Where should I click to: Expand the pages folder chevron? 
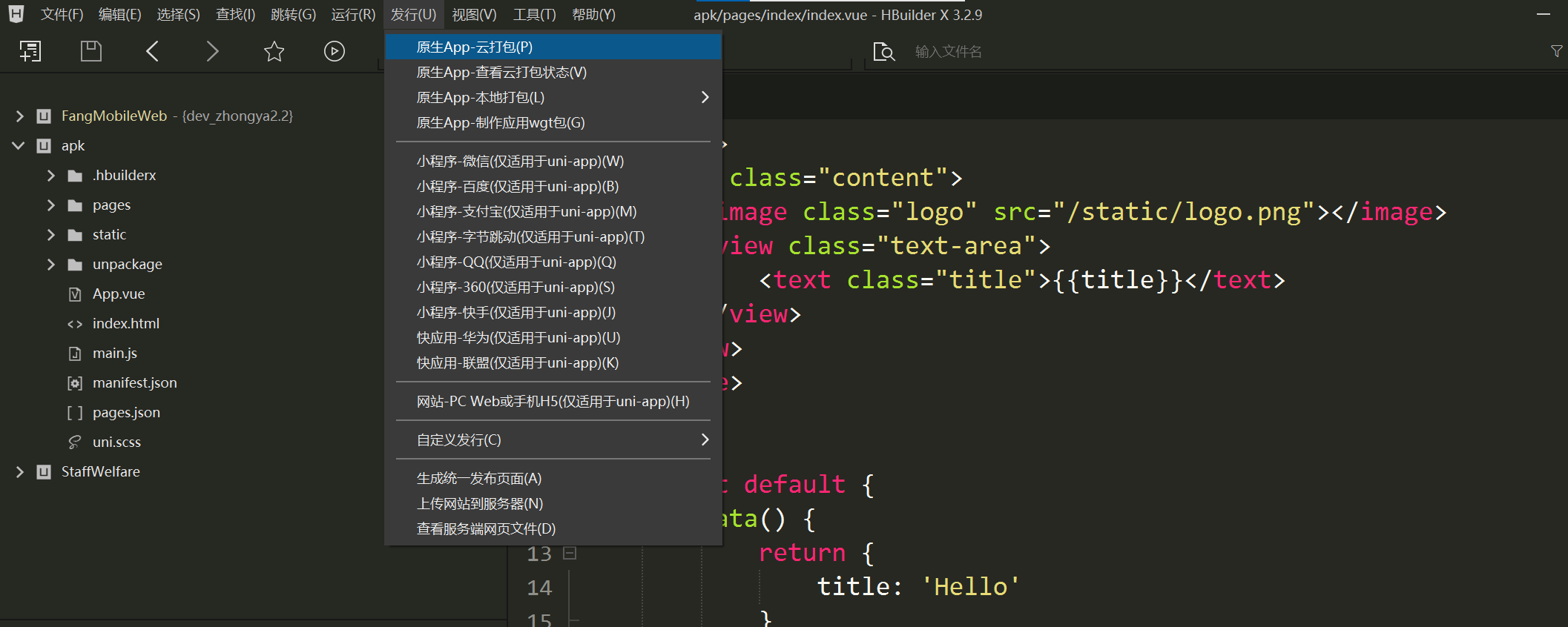point(50,205)
